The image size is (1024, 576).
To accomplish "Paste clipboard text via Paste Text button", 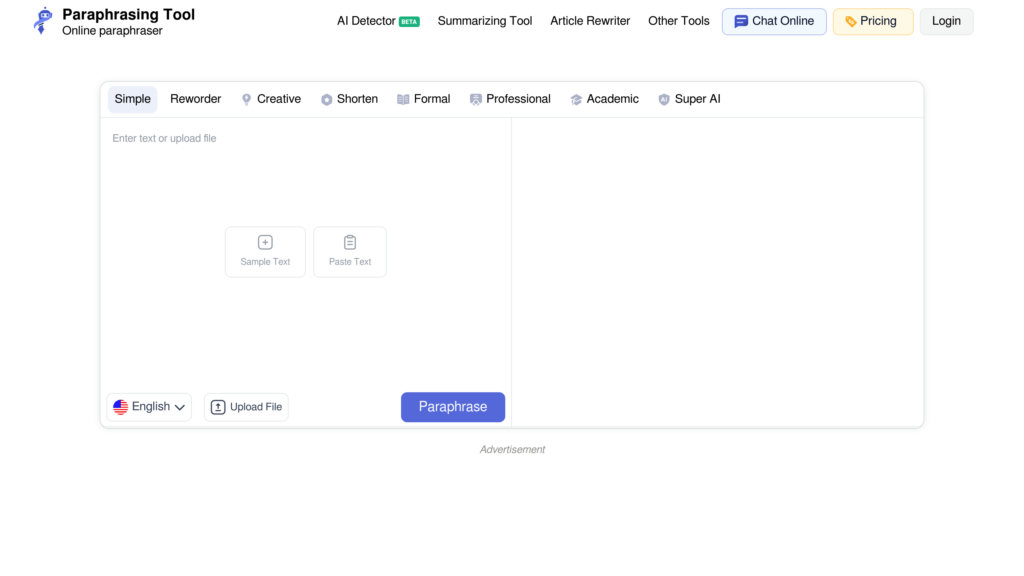I will (x=349, y=251).
